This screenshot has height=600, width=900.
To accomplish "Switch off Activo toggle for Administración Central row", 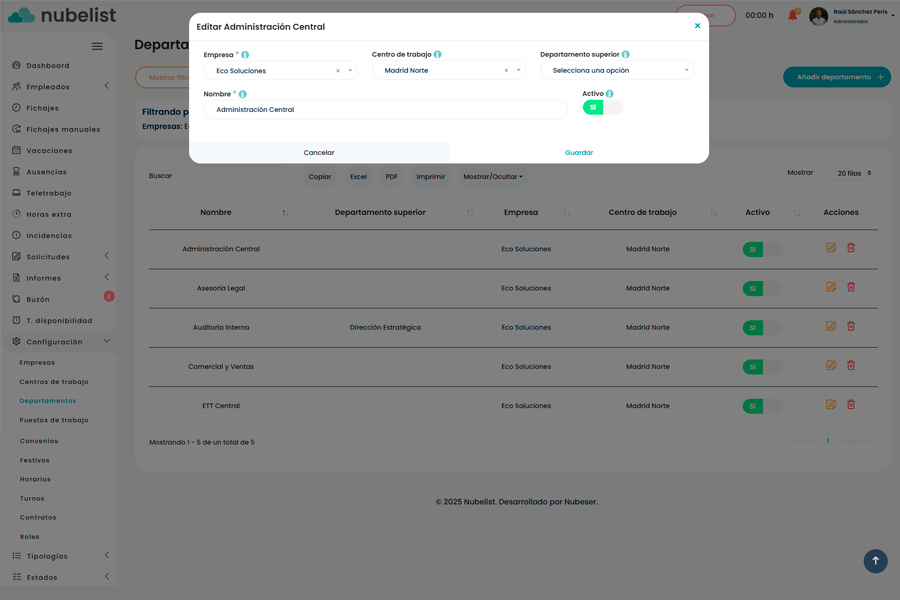I will [762, 249].
